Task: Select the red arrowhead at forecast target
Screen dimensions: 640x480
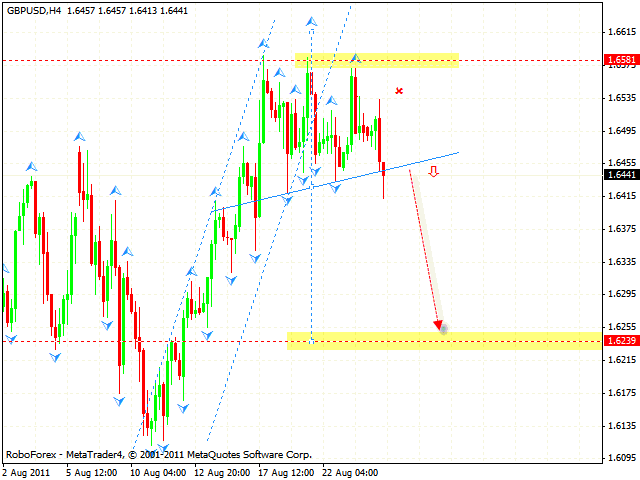Action: coord(439,325)
